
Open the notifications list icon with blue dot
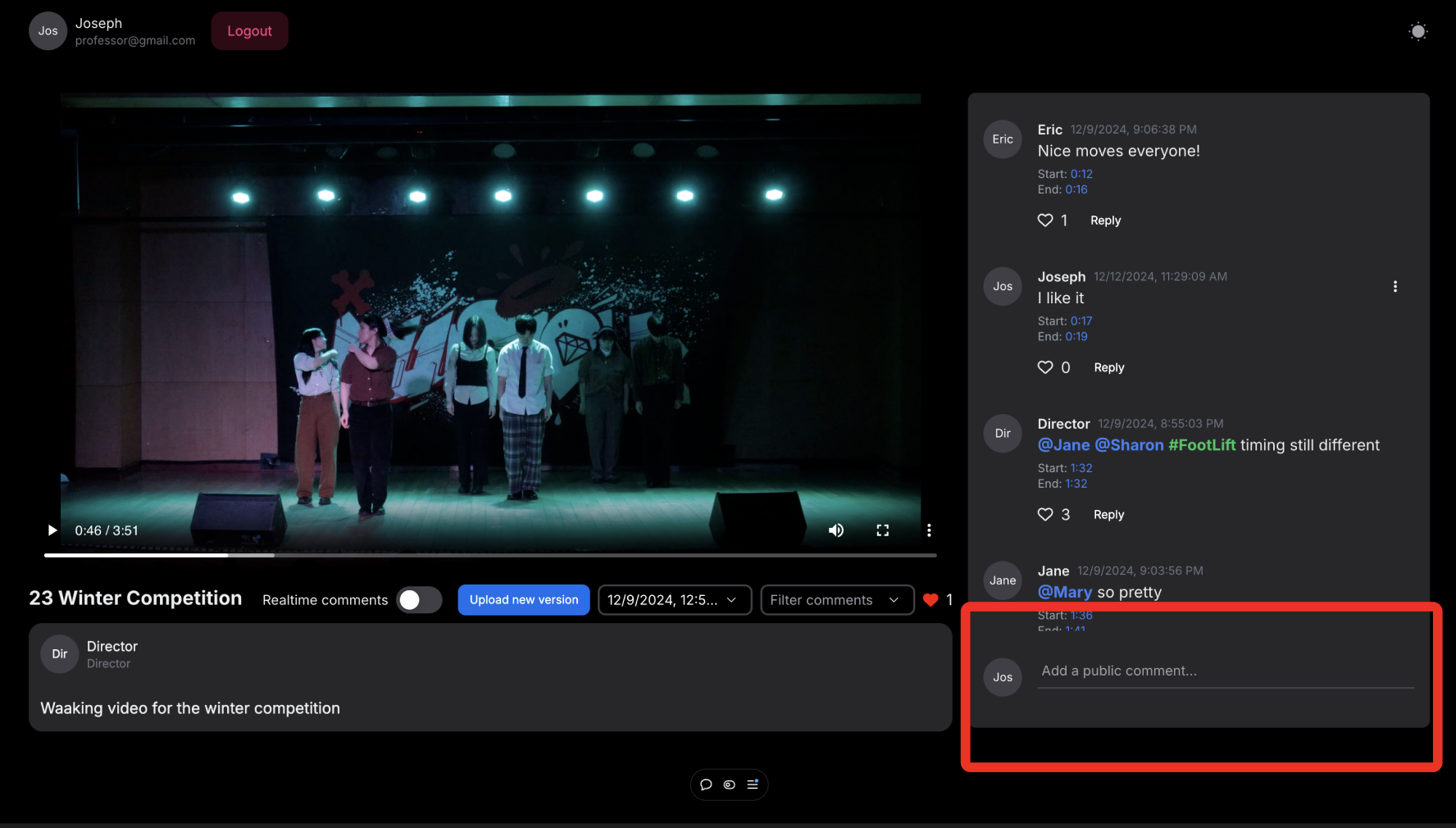[752, 785]
